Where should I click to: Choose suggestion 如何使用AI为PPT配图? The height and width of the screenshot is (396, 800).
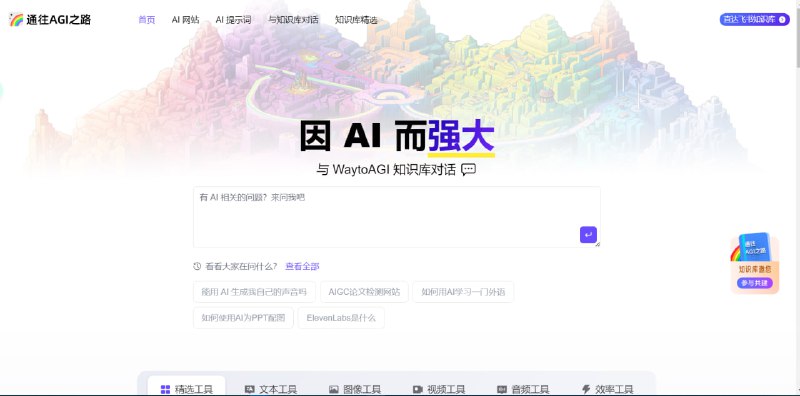(x=243, y=317)
